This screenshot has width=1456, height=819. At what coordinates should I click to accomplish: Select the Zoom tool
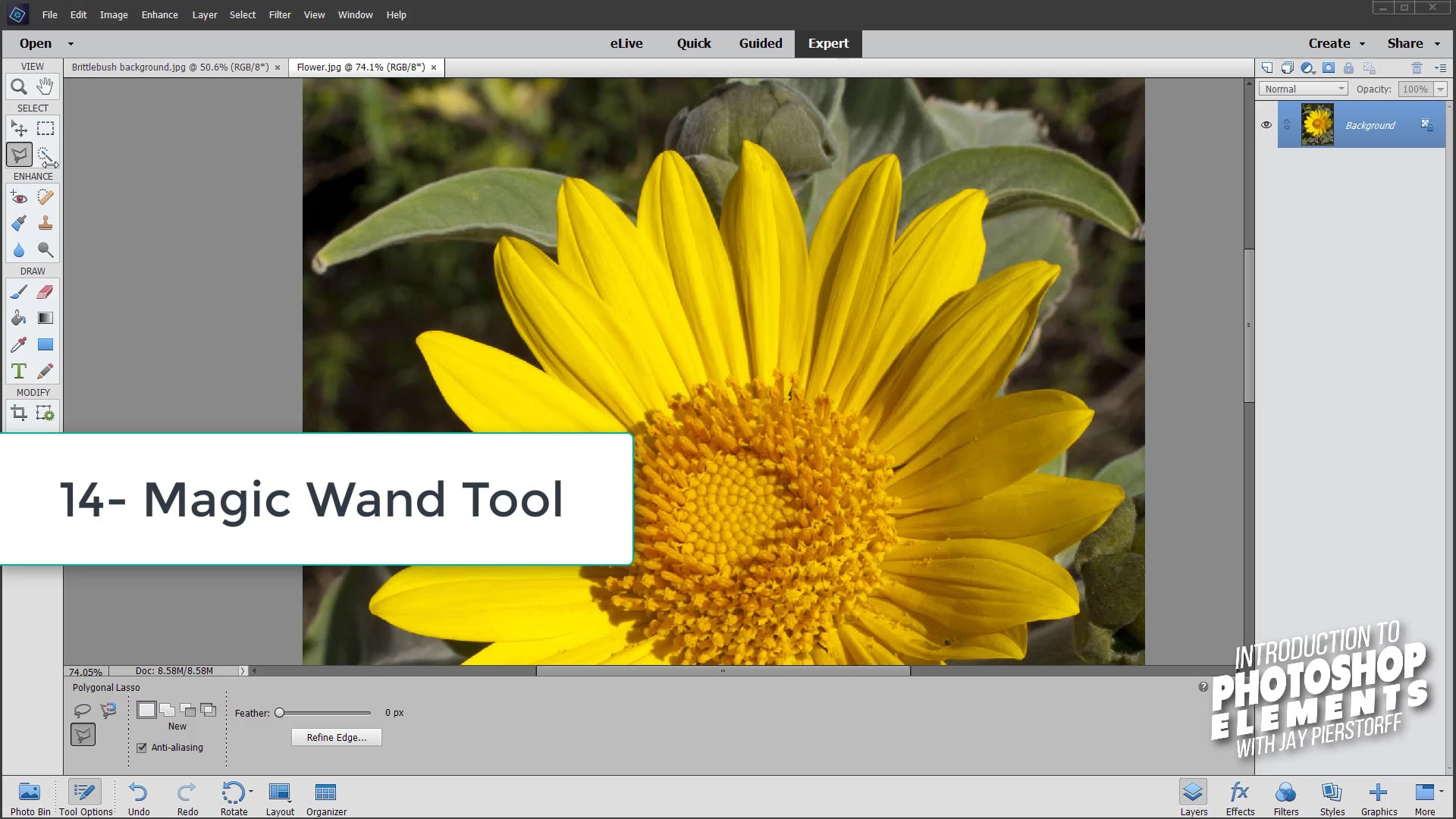(19, 86)
